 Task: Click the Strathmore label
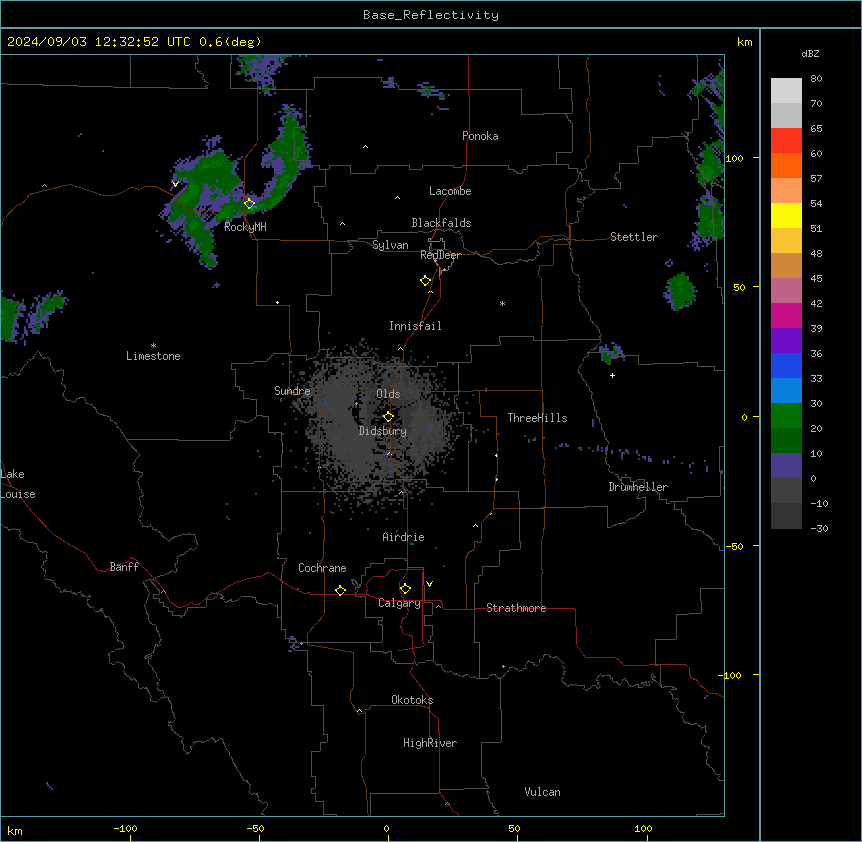coord(516,608)
